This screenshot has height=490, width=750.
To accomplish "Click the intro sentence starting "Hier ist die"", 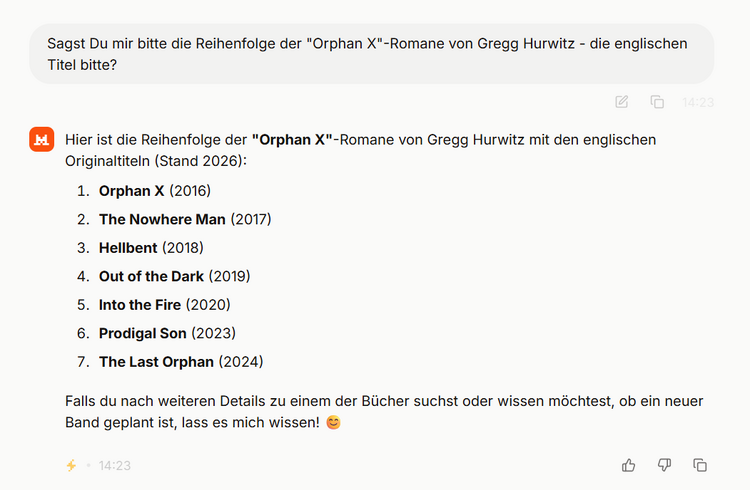I will [360, 150].
